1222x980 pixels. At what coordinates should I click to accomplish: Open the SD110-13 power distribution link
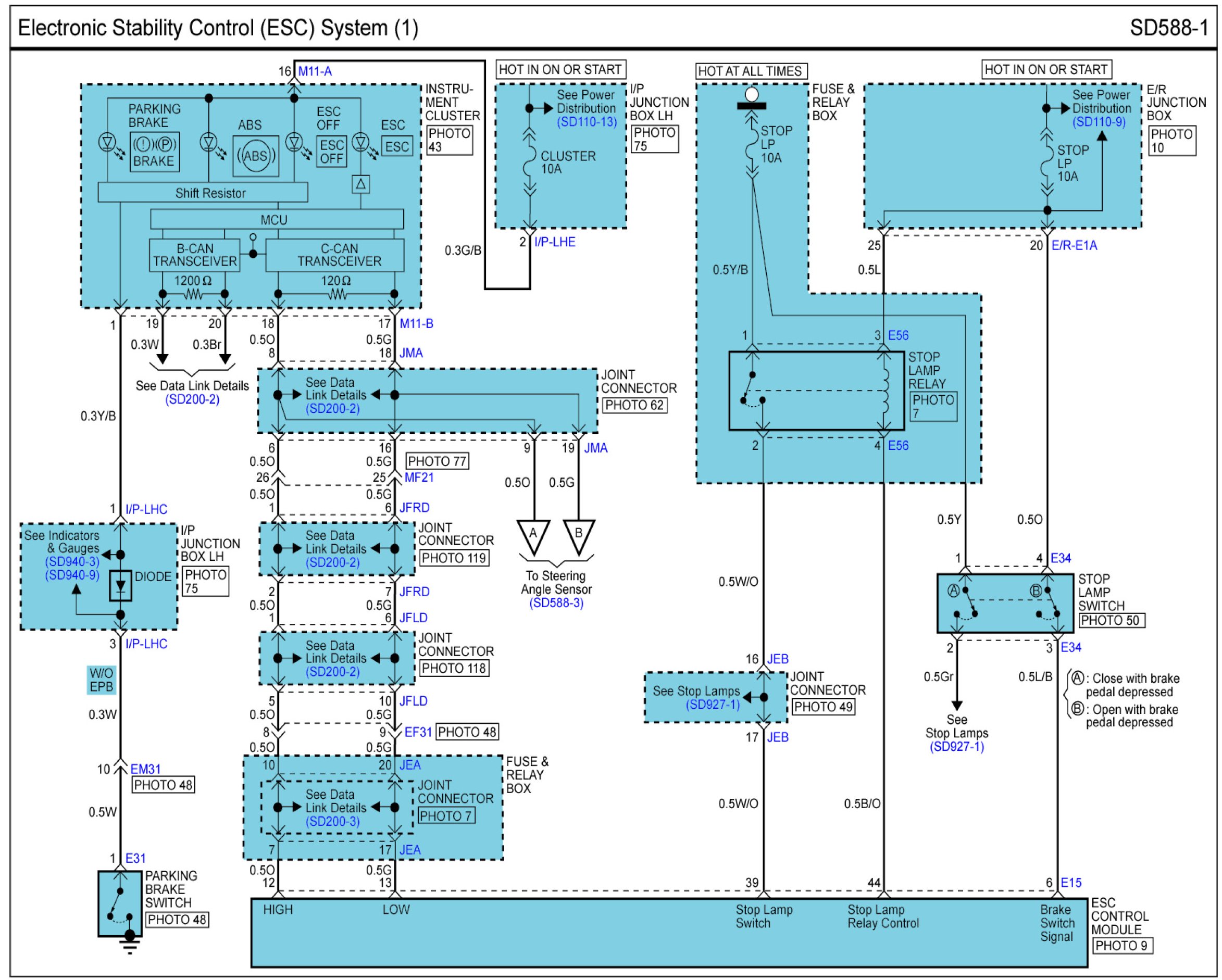coord(586,122)
